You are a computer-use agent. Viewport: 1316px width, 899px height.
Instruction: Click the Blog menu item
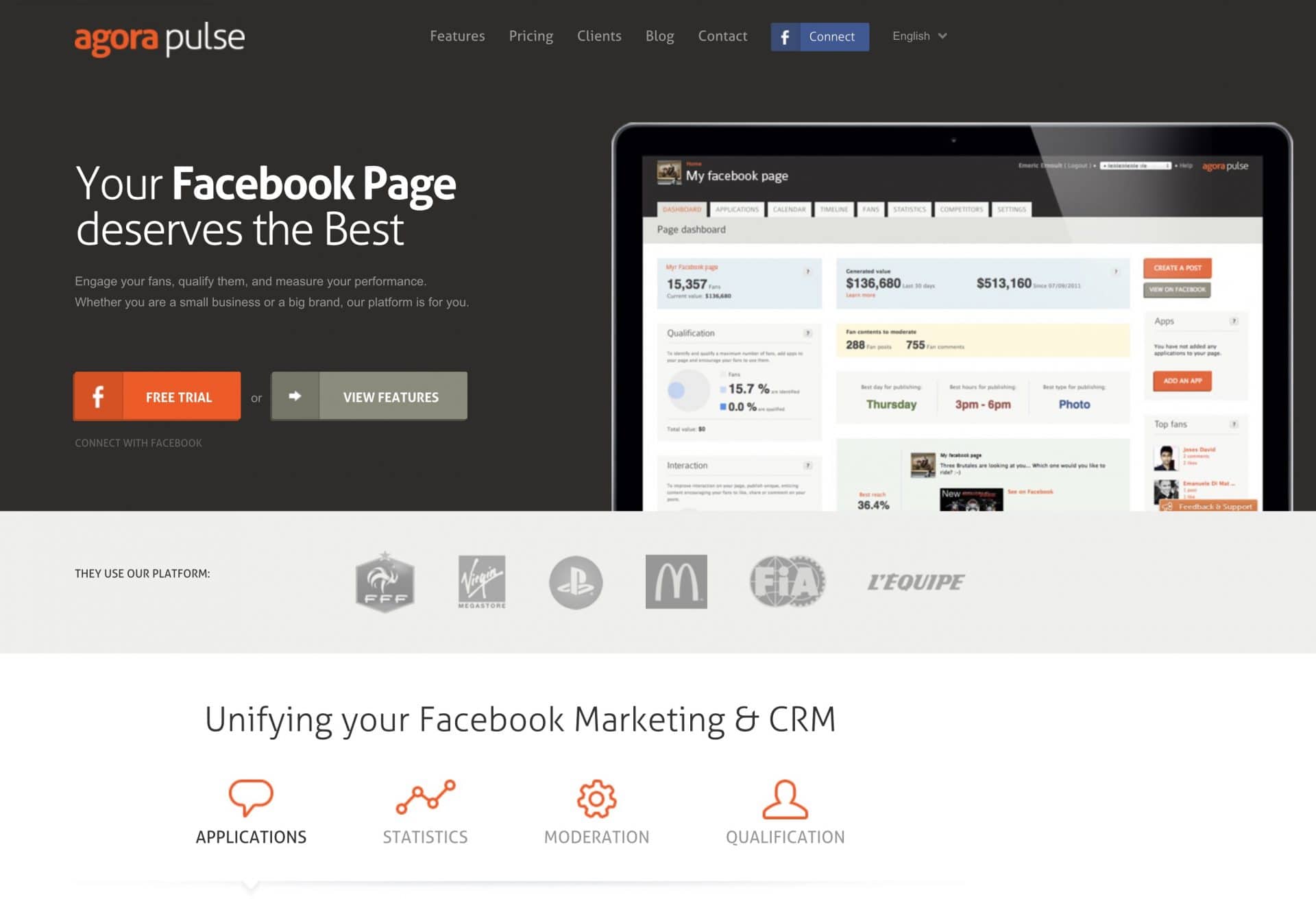coord(658,35)
